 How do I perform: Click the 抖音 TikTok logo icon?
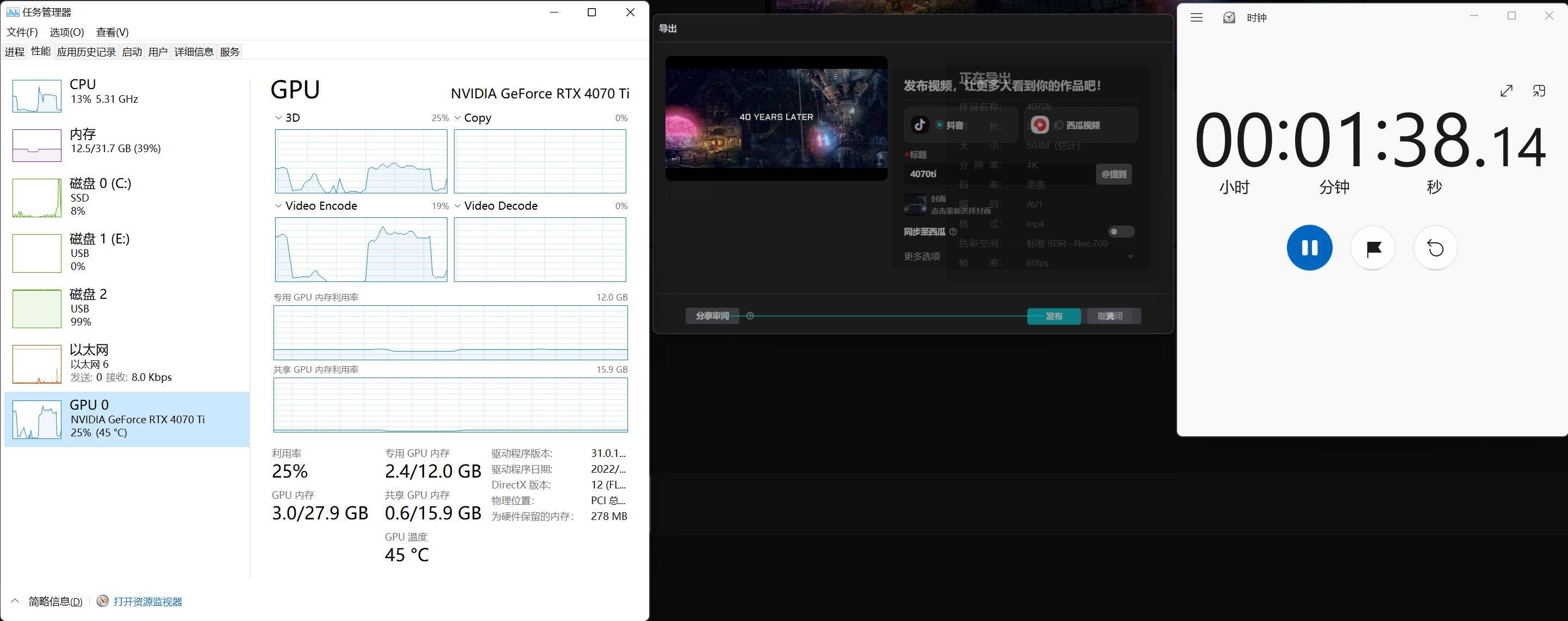pyautogui.click(x=920, y=126)
